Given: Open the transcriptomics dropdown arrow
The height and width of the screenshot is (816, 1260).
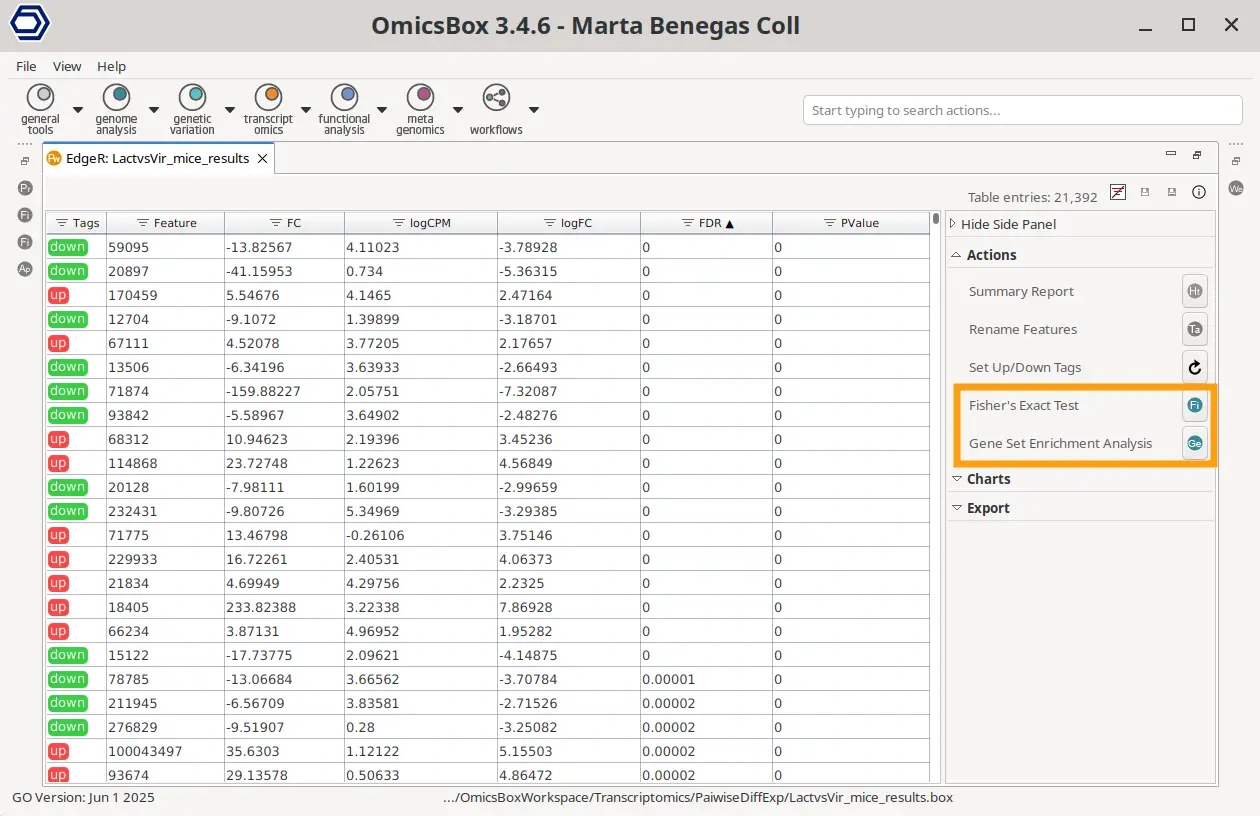Looking at the screenshot, I should tap(306, 110).
